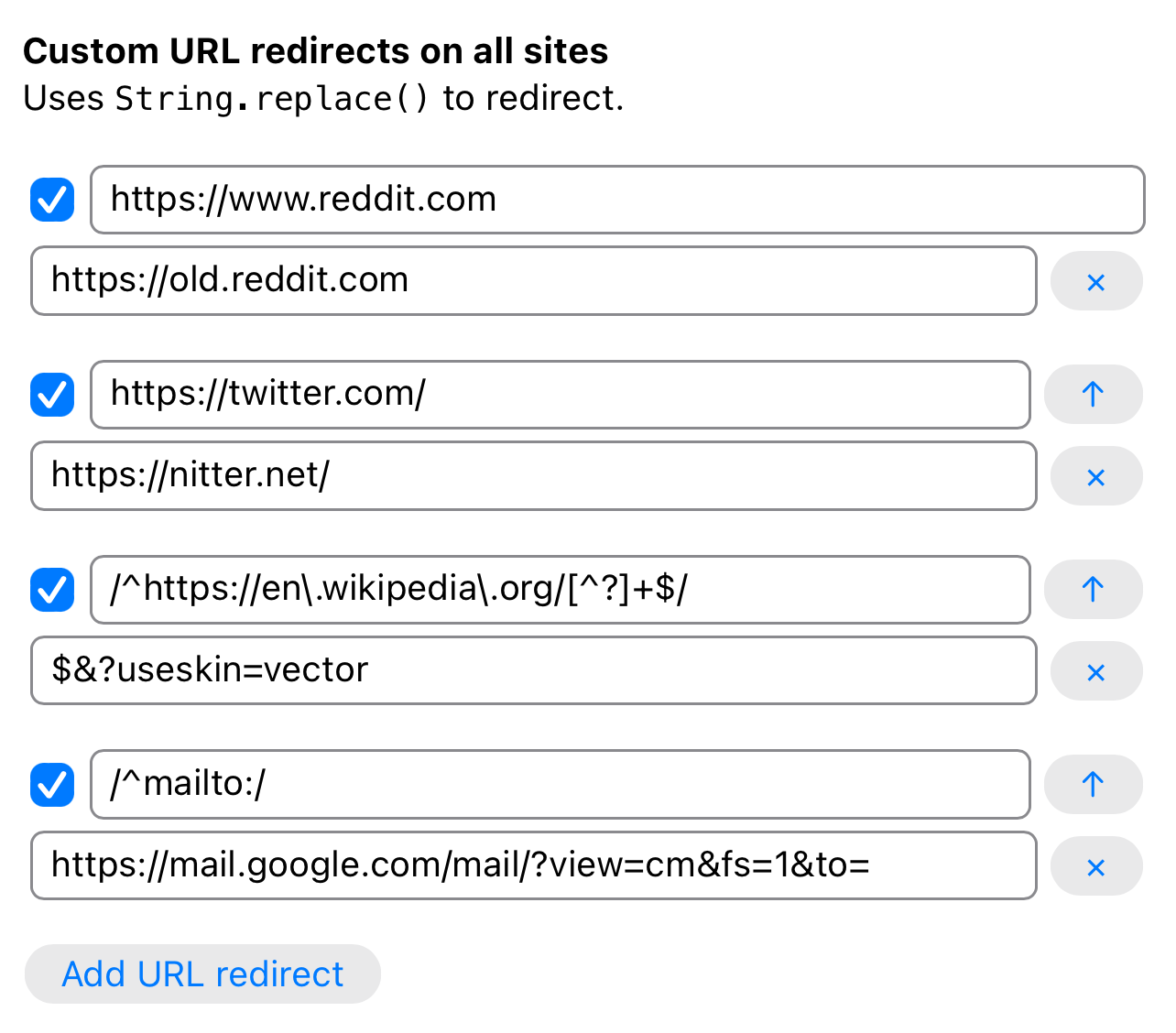Remove the reddit redirect with its X icon
Image resolution: width=1176 pixels, height=1033 pixels.
coord(1095,282)
